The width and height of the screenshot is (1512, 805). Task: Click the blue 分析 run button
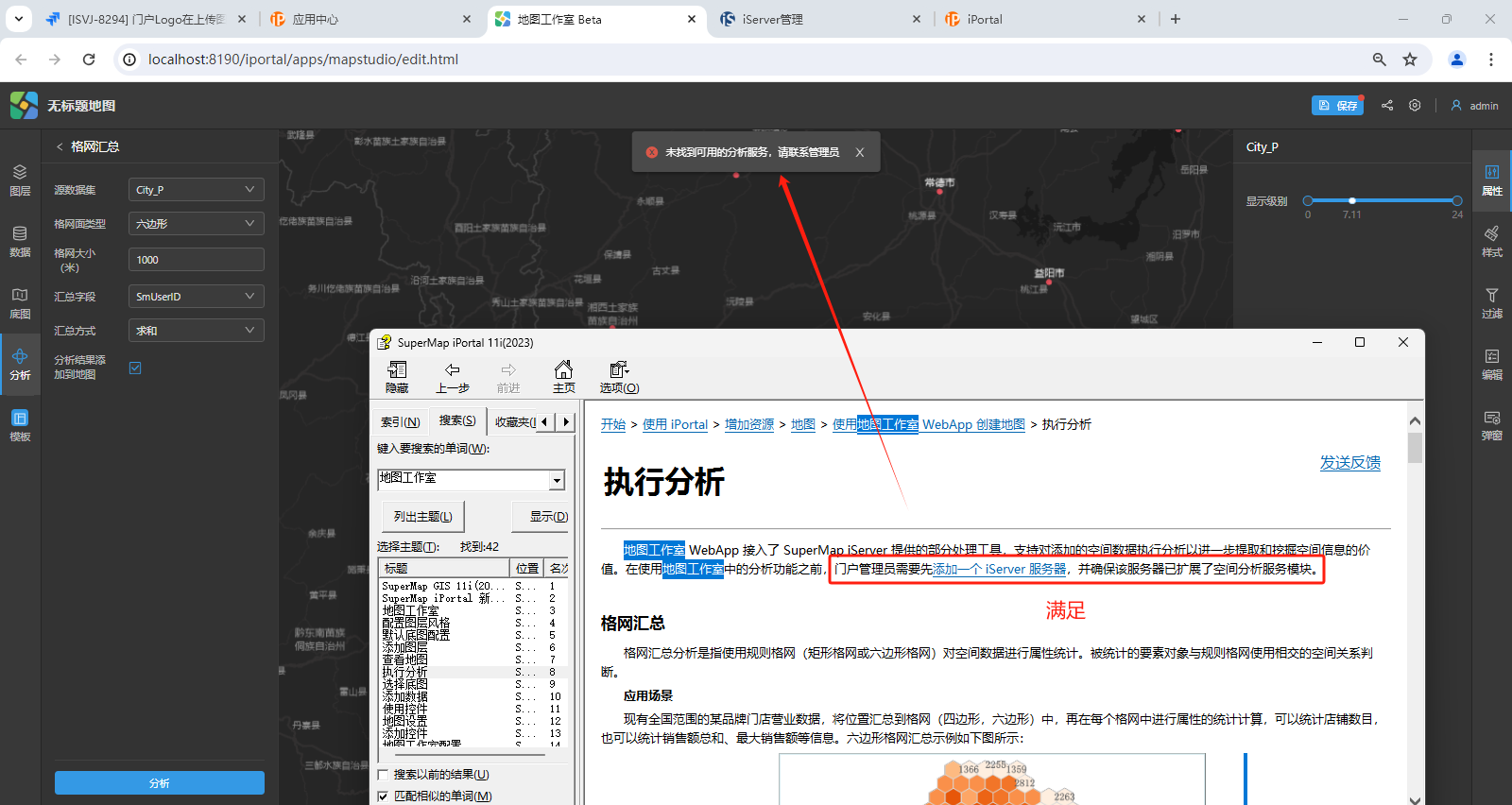pos(160,783)
